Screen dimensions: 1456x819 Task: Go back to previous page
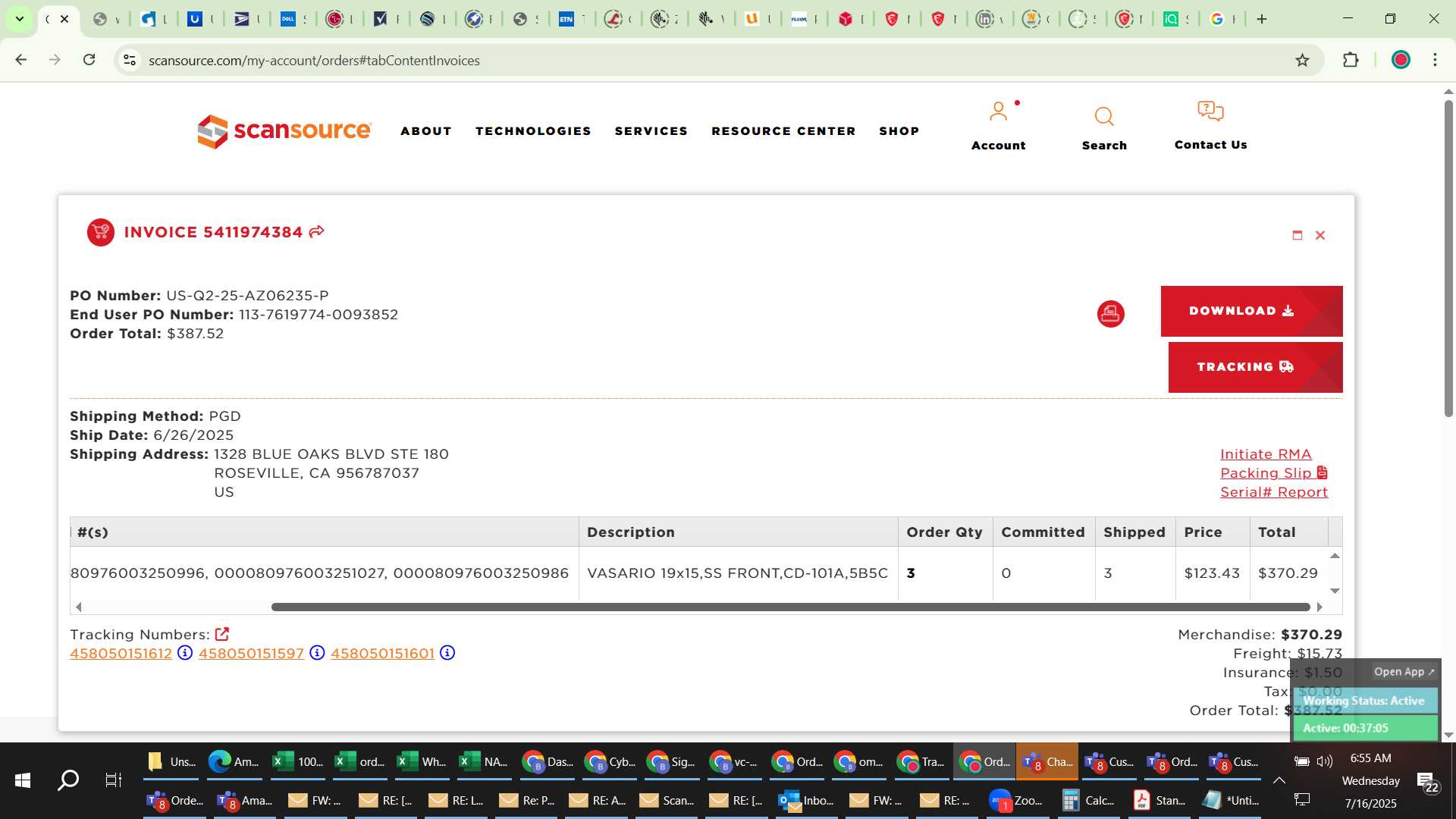point(21,60)
